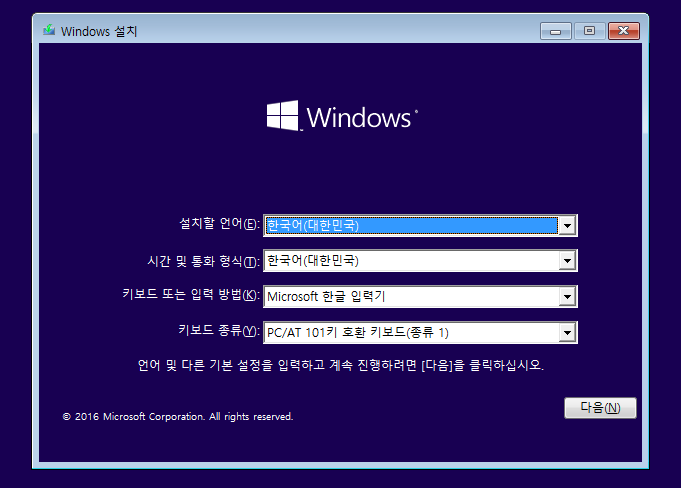The height and width of the screenshot is (488, 681).
Task: Click the 설치할 언어(E) label
Action: click(x=219, y=224)
